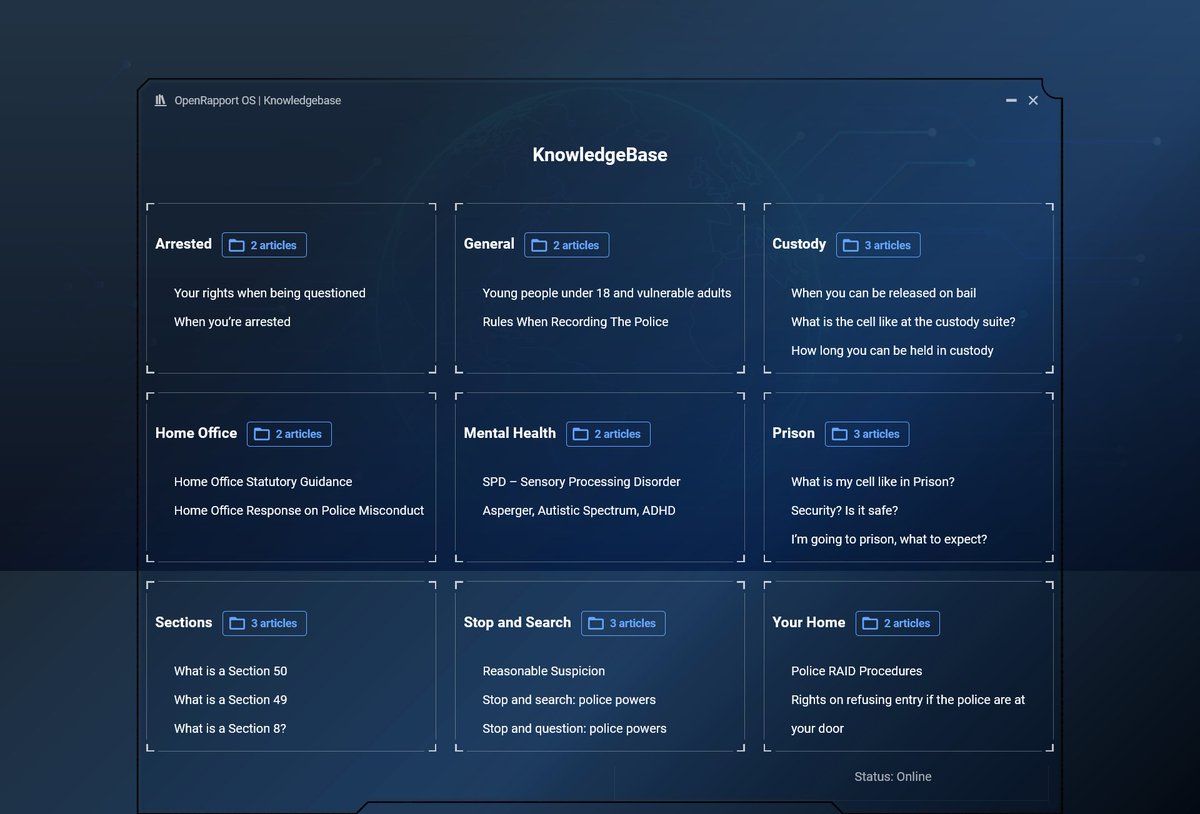Click the folder icon in Custody articles badge
This screenshot has width=1200, height=814.
[x=851, y=245]
